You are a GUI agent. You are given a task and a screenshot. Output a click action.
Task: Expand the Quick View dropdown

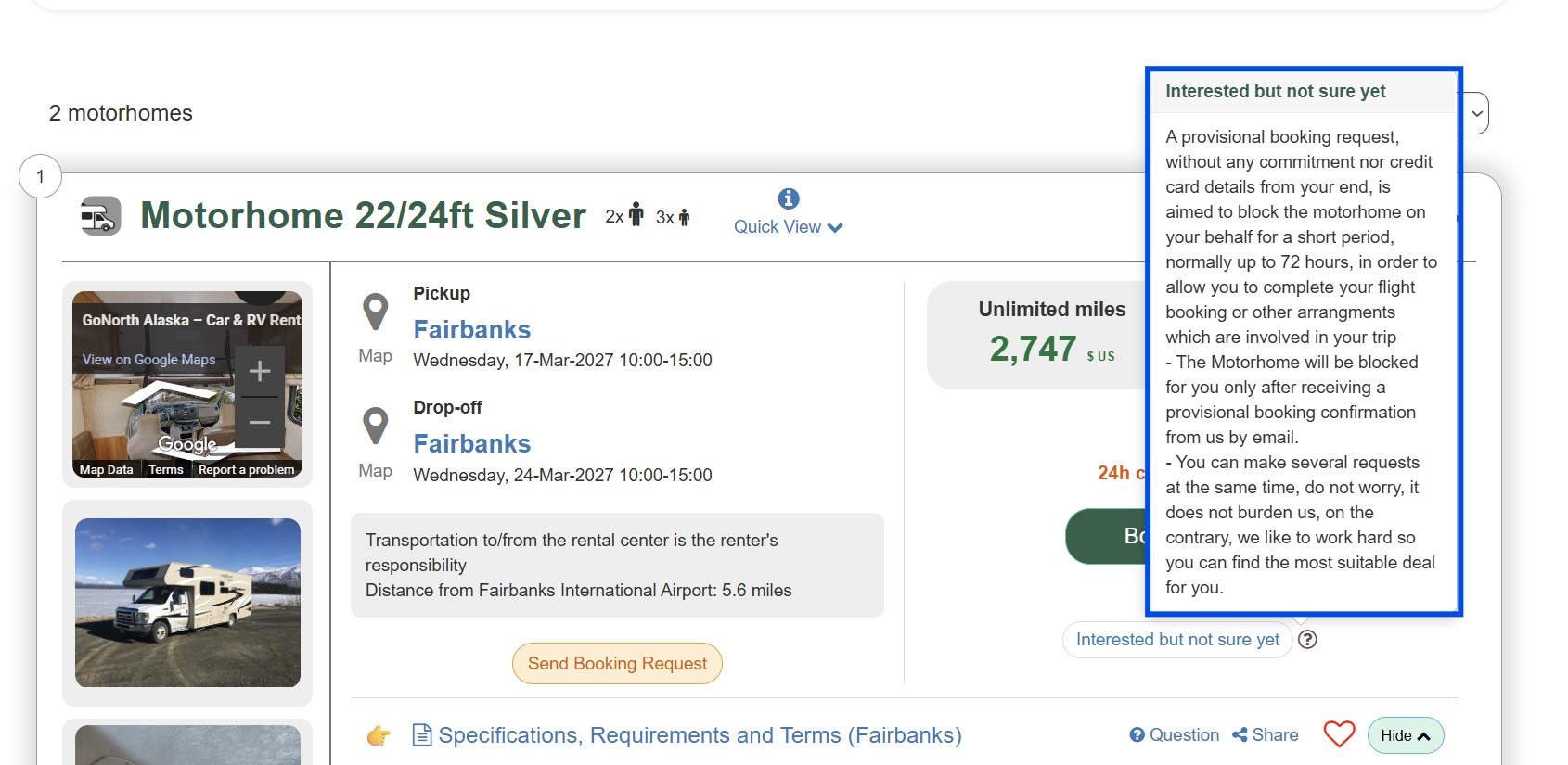[788, 227]
